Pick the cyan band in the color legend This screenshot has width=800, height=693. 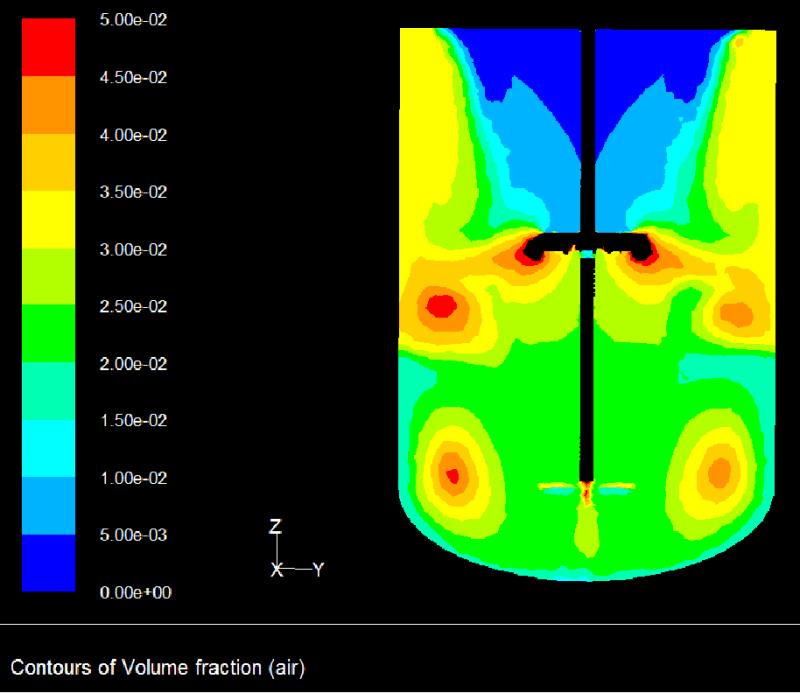point(48,448)
